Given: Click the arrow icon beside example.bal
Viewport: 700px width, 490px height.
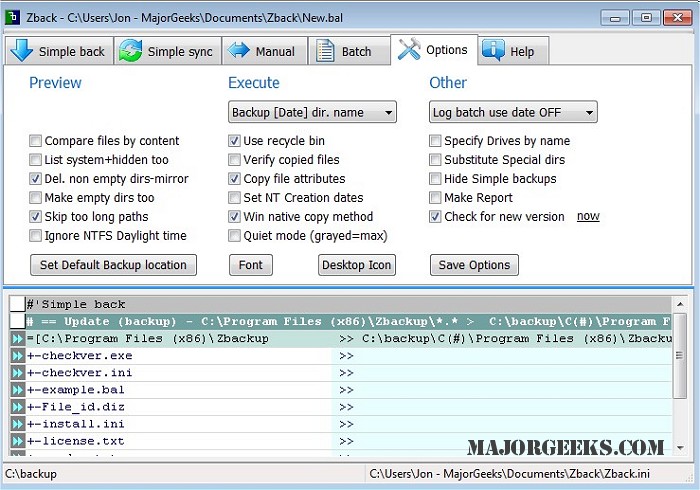Looking at the screenshot, I should coord(17,390).
